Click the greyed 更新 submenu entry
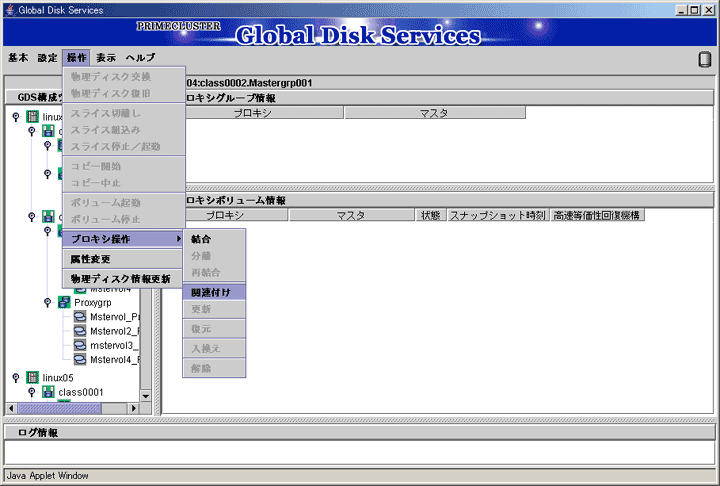 [x=214, y=309]
